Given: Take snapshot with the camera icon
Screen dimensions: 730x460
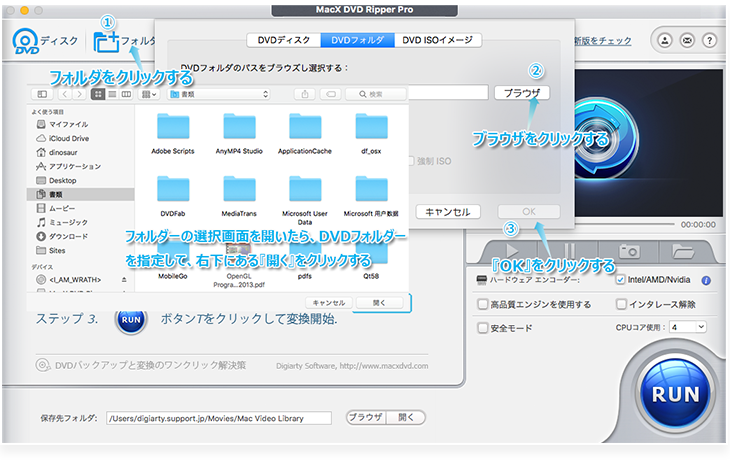Looking at the screenshot, I should click(x=629, y=252).
